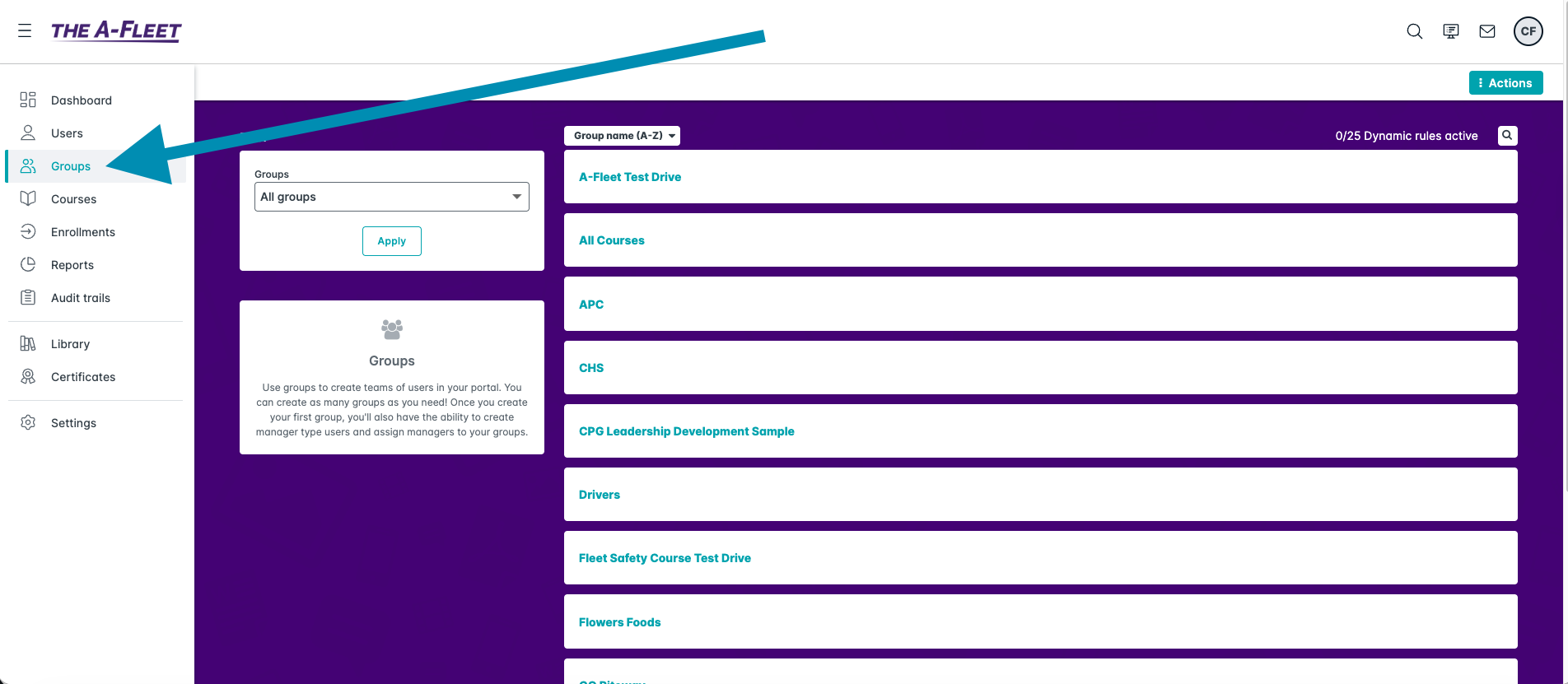Image resolution: width=1568 pixels, height=684 pixels.
Task: Navigate to Enrollments in sidebar
Action: coord(82,232)
